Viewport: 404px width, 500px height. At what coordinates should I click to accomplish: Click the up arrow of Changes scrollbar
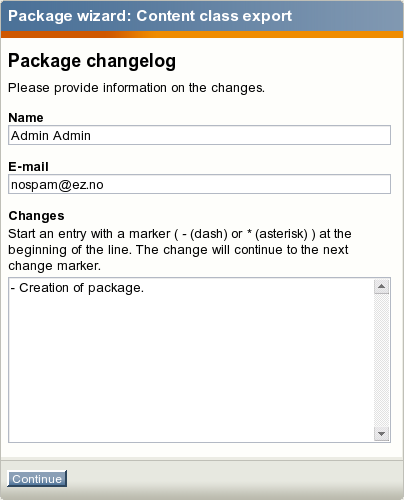(x=382, y=287)
